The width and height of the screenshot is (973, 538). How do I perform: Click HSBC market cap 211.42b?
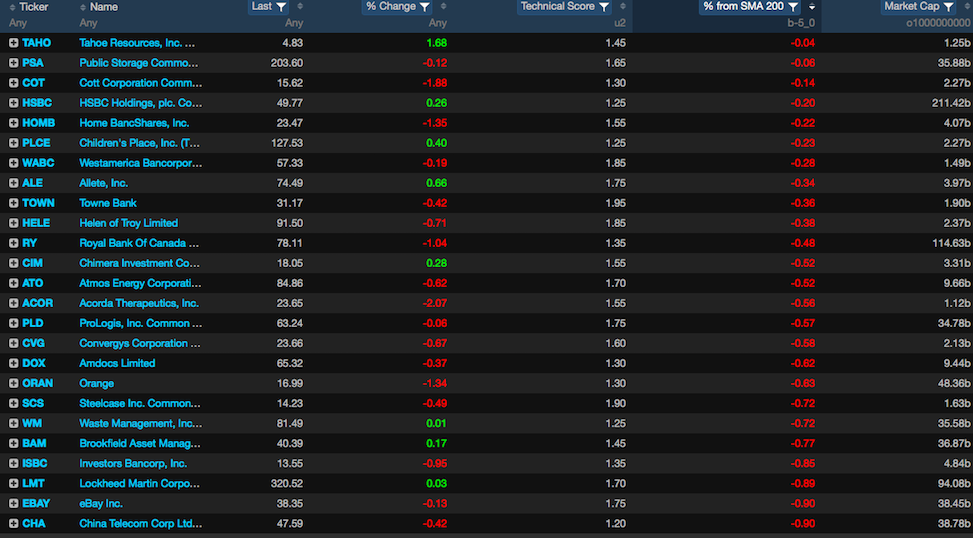951,103
